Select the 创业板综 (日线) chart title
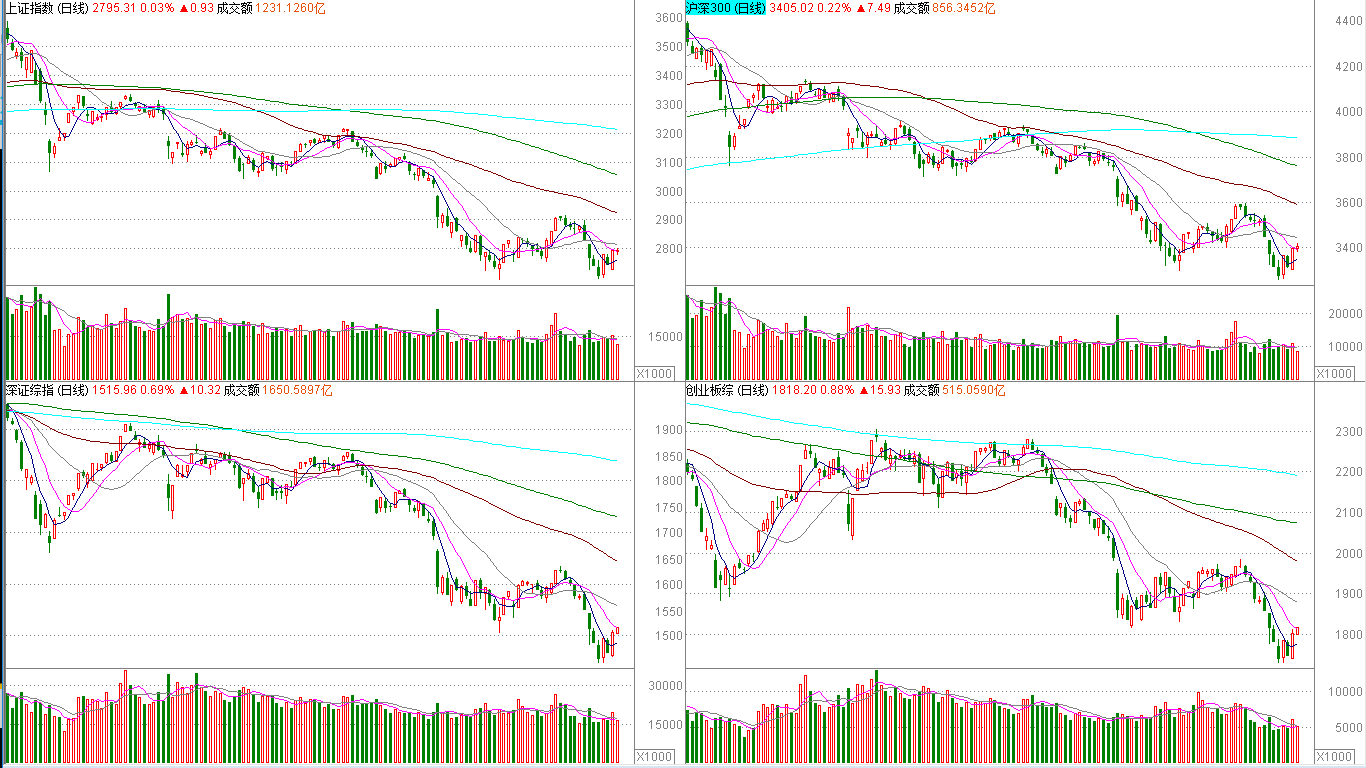 point(726,390)
